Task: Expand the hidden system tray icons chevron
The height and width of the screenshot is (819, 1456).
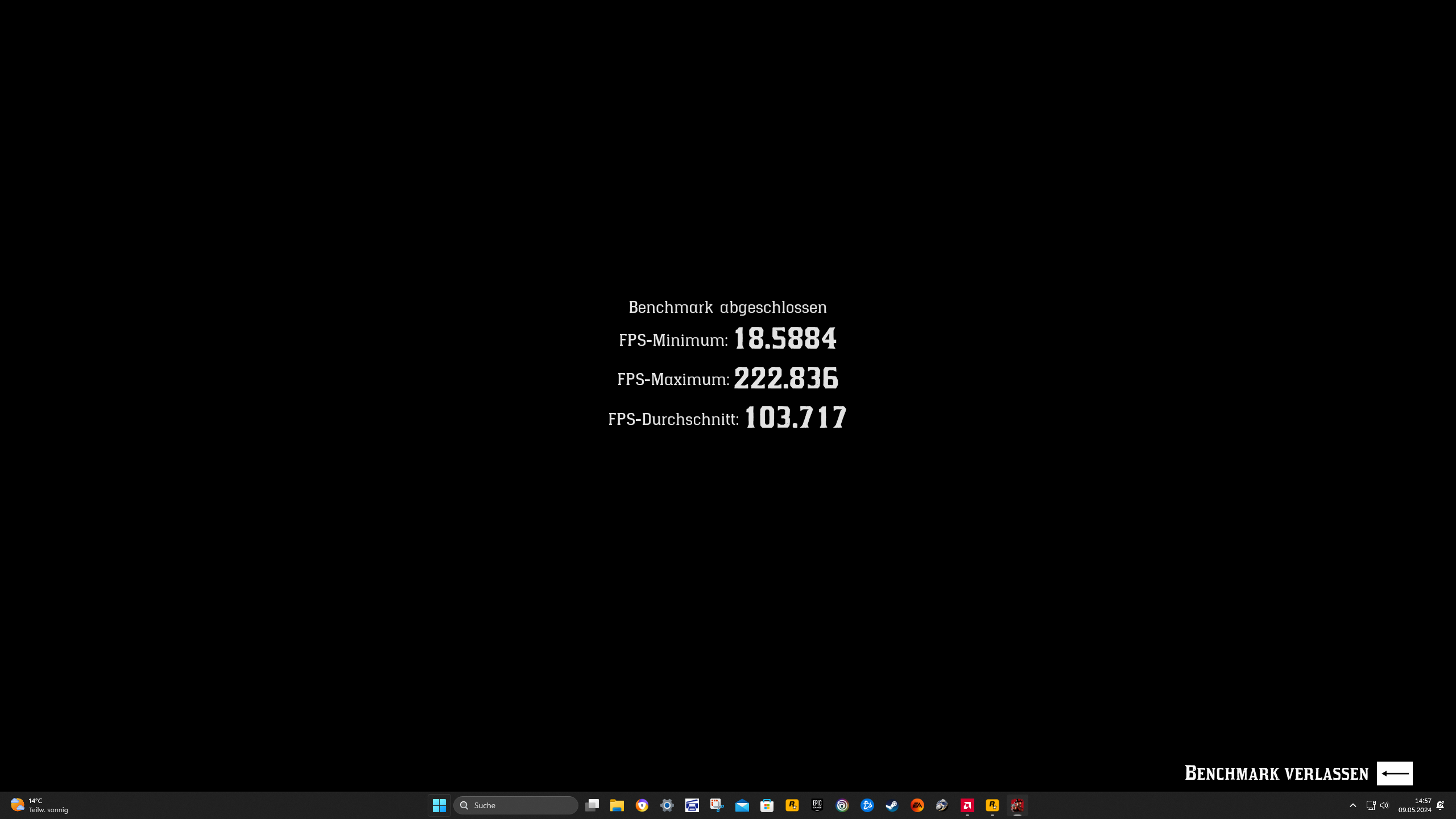Action: (x=1353, y=805)
